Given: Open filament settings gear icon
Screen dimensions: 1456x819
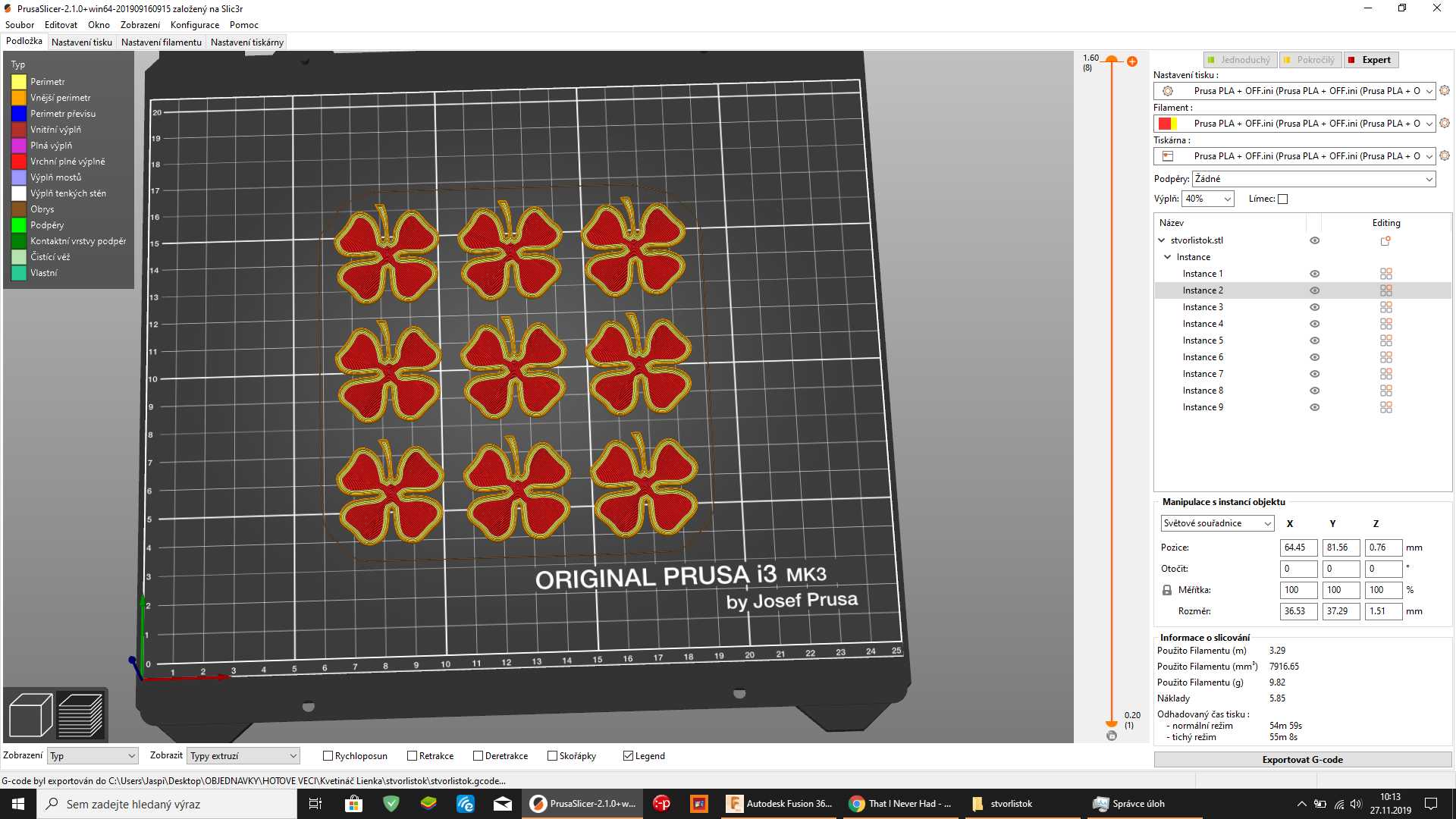Looking at the screenshot, I should 1445,124.
